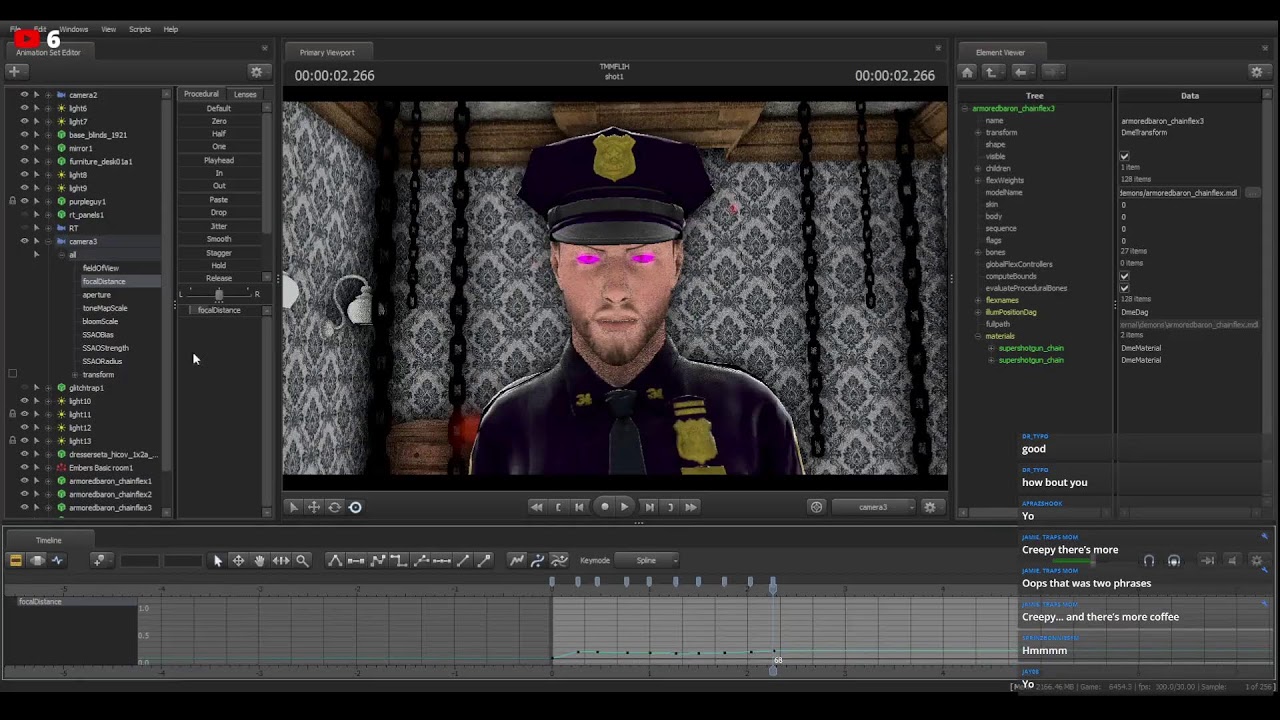
Task: Open the Scripts menu
Action: coord(140,29)
